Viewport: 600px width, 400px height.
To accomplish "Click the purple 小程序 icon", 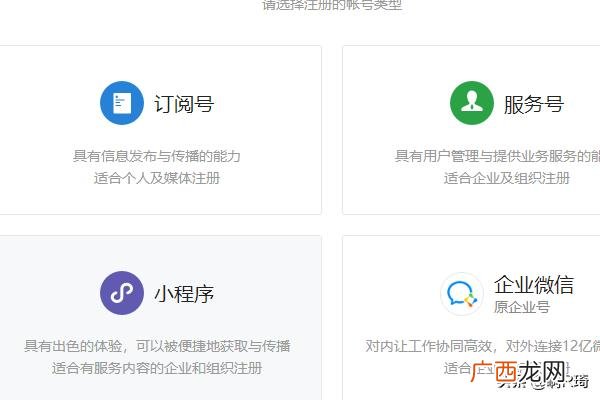I will pyautogui.click(x=122, y=293).
